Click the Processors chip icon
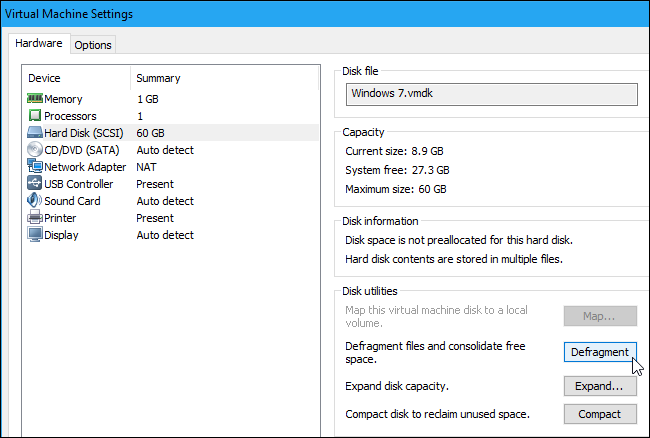 (x=35, y=116)
